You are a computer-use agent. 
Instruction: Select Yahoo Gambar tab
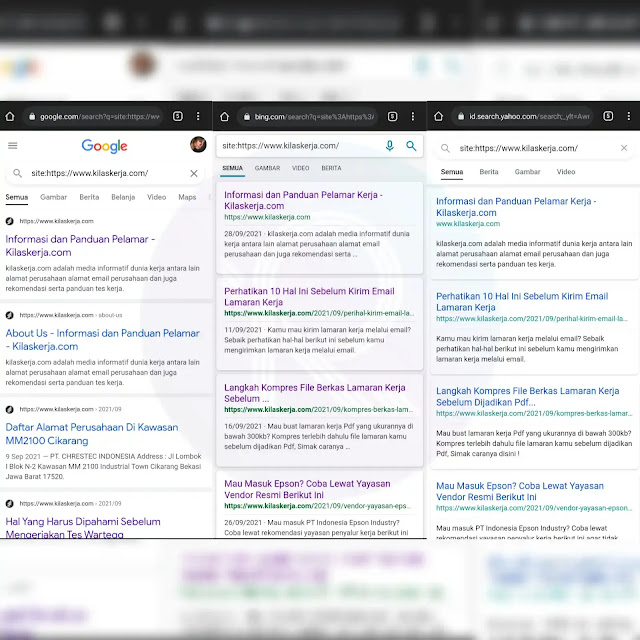527,172
